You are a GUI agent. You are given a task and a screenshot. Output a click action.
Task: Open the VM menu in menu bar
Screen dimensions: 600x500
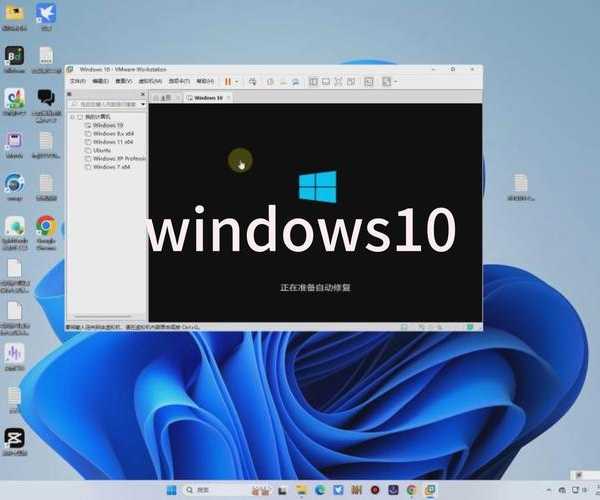tap(148, 80)
